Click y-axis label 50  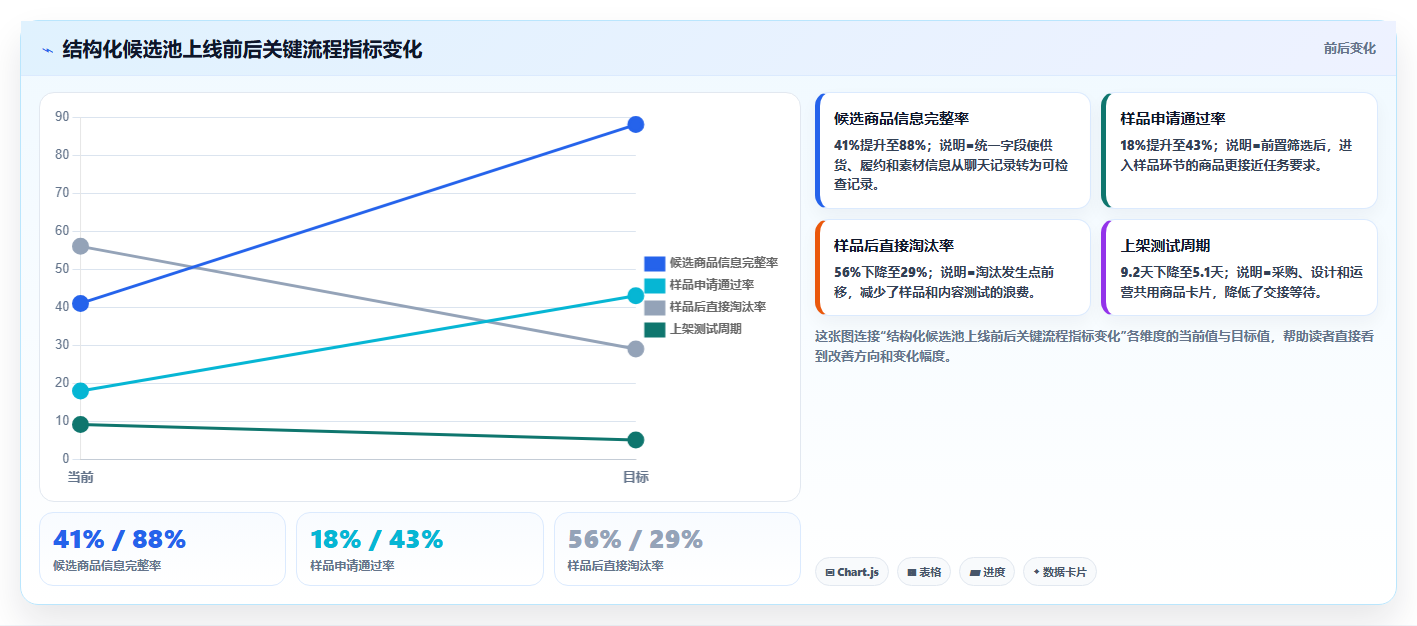click(x=62, y=269)
